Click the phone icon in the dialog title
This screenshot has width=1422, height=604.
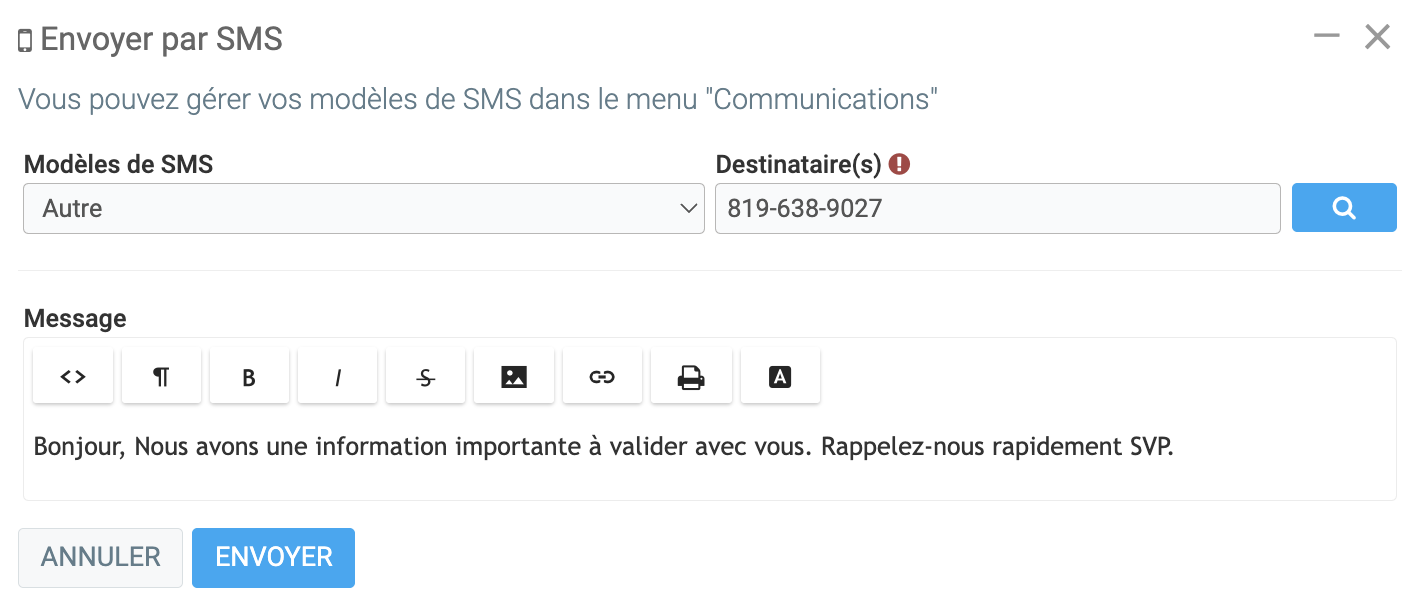point(25,41)
